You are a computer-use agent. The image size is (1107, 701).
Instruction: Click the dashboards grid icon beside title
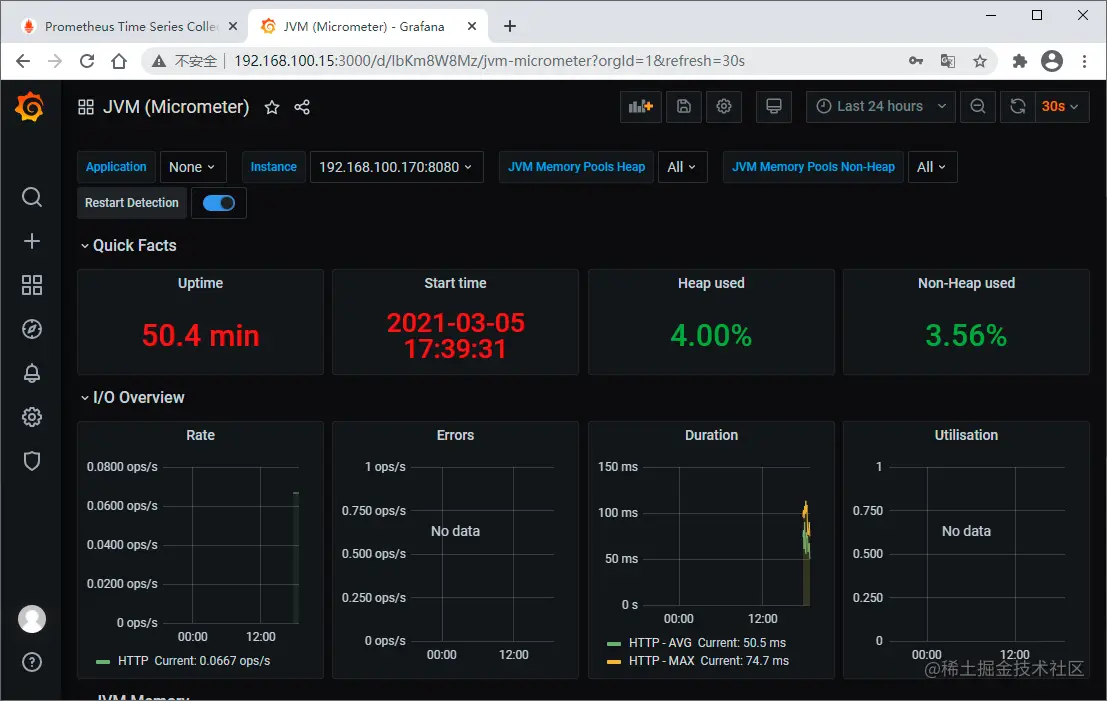86,107
